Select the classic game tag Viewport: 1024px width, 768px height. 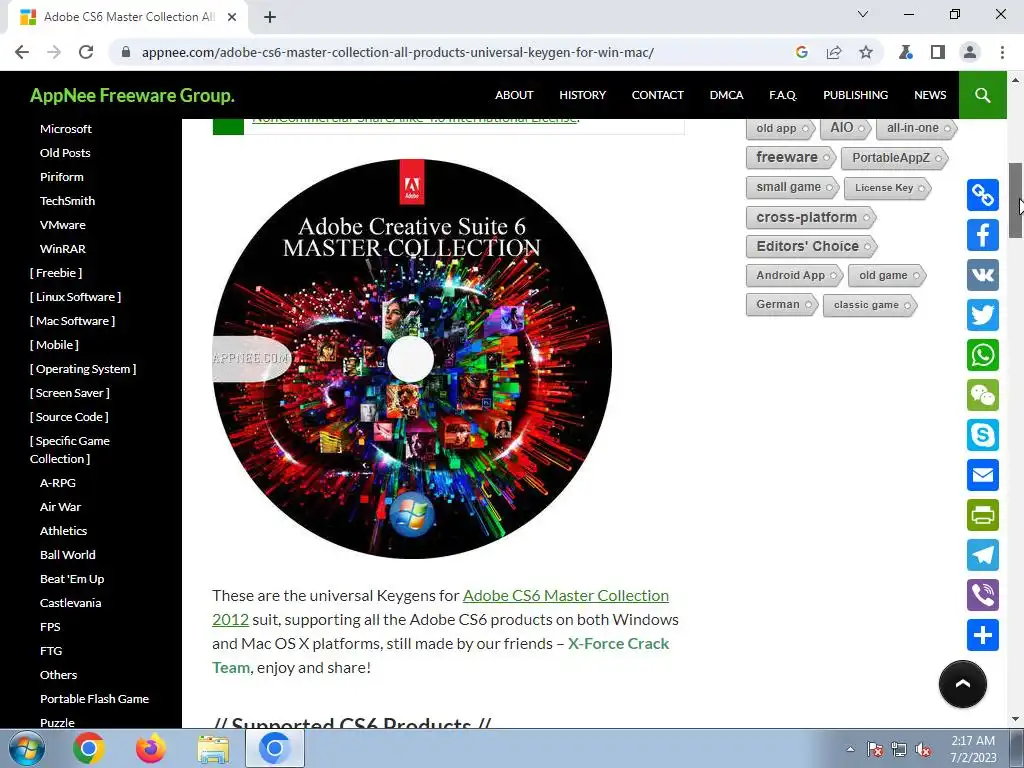[870, 305]
